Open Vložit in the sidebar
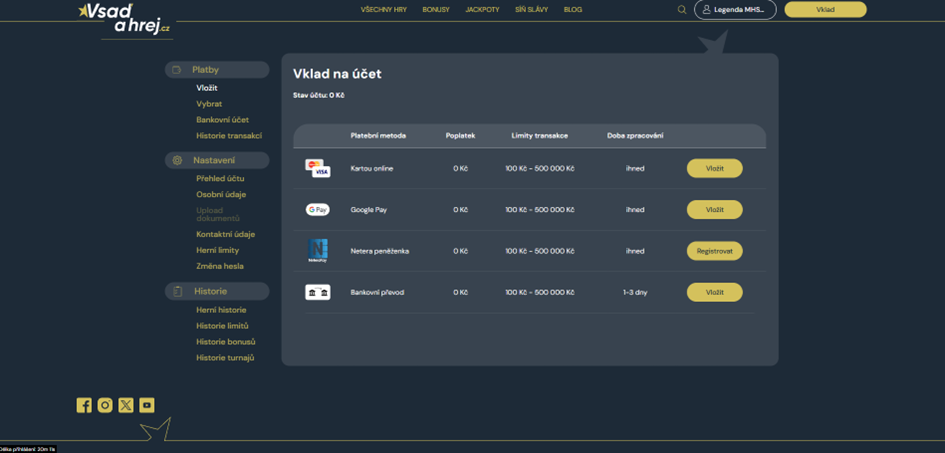945x453 pixels. (x=207, y=88)
